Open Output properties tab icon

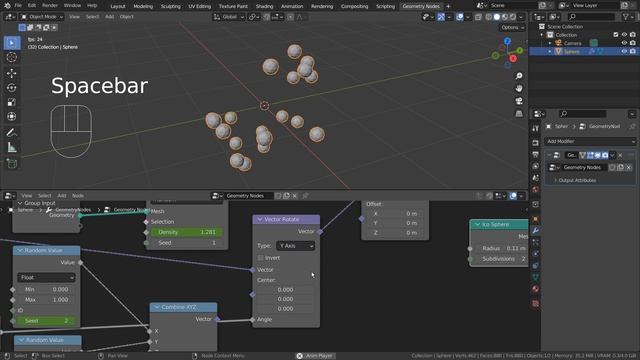536,154
